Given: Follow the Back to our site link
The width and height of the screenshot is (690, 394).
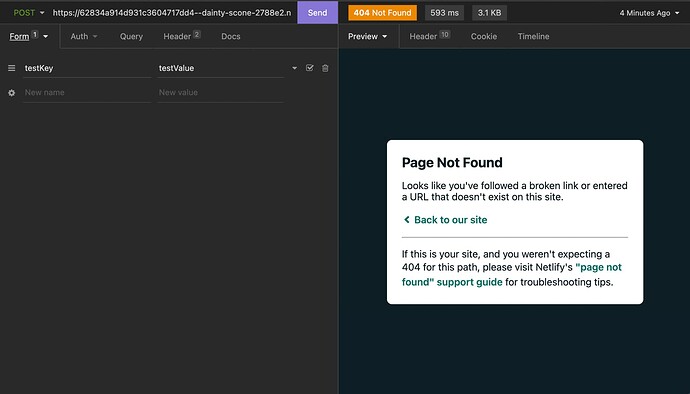Looking at the screenshot, I should click(x=445, y=220).
